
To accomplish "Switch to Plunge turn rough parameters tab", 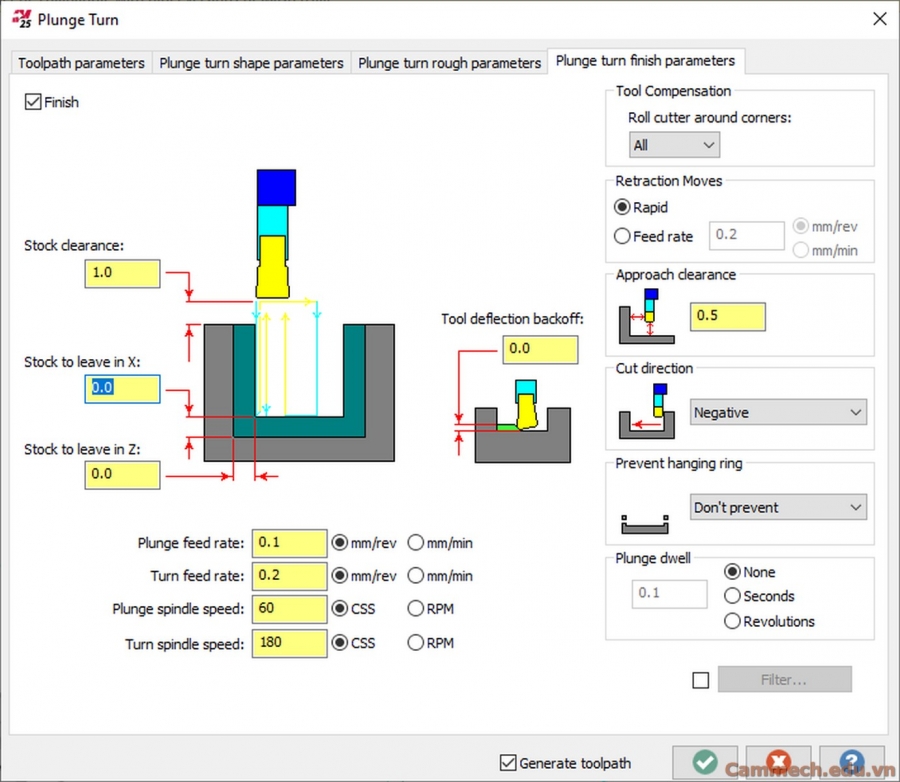I will [449, 63].
